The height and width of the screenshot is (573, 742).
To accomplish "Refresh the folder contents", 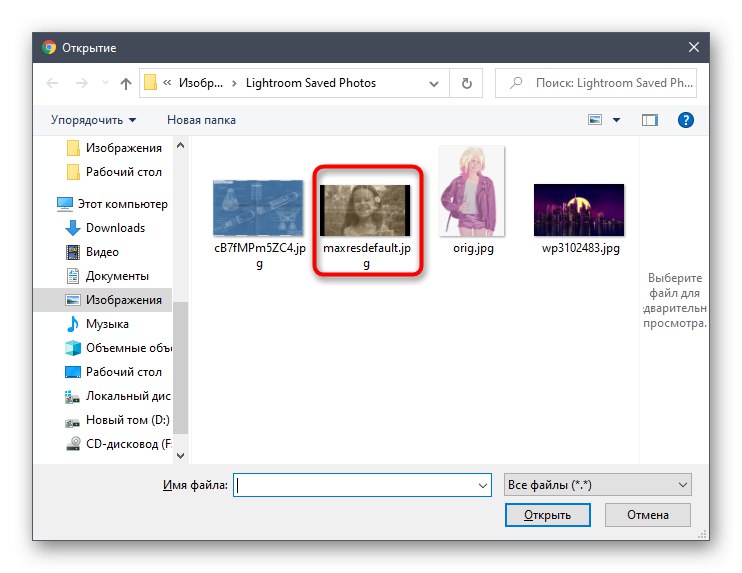I will pyautogui.click(x=466, y=83).
